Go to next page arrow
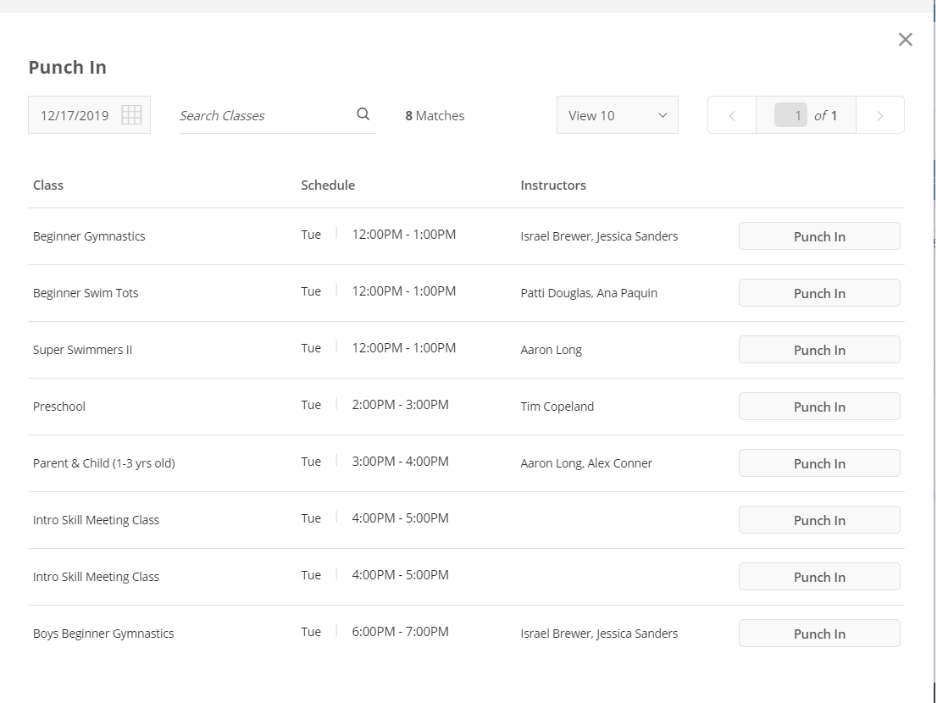The image size is (936, 703). pyautogui.click(x=880, y=115)
